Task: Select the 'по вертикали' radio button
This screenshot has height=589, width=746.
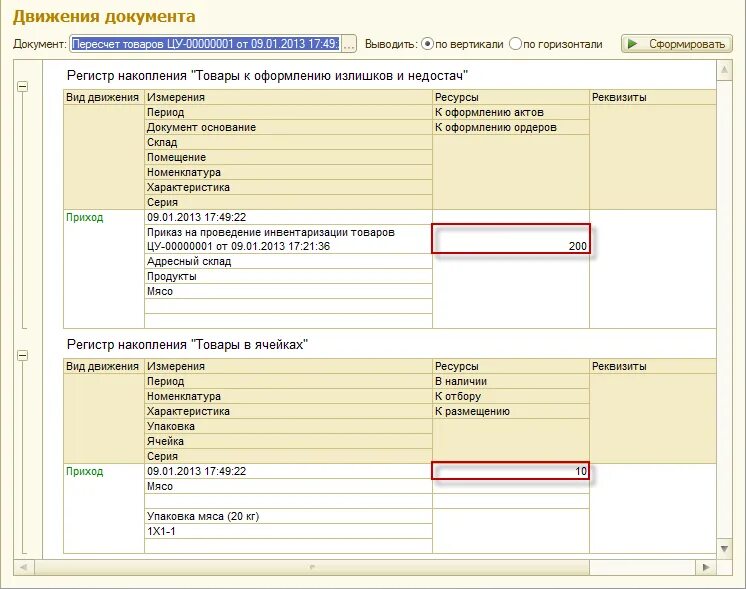Action: pyautogui.click(x=428, y=44)
